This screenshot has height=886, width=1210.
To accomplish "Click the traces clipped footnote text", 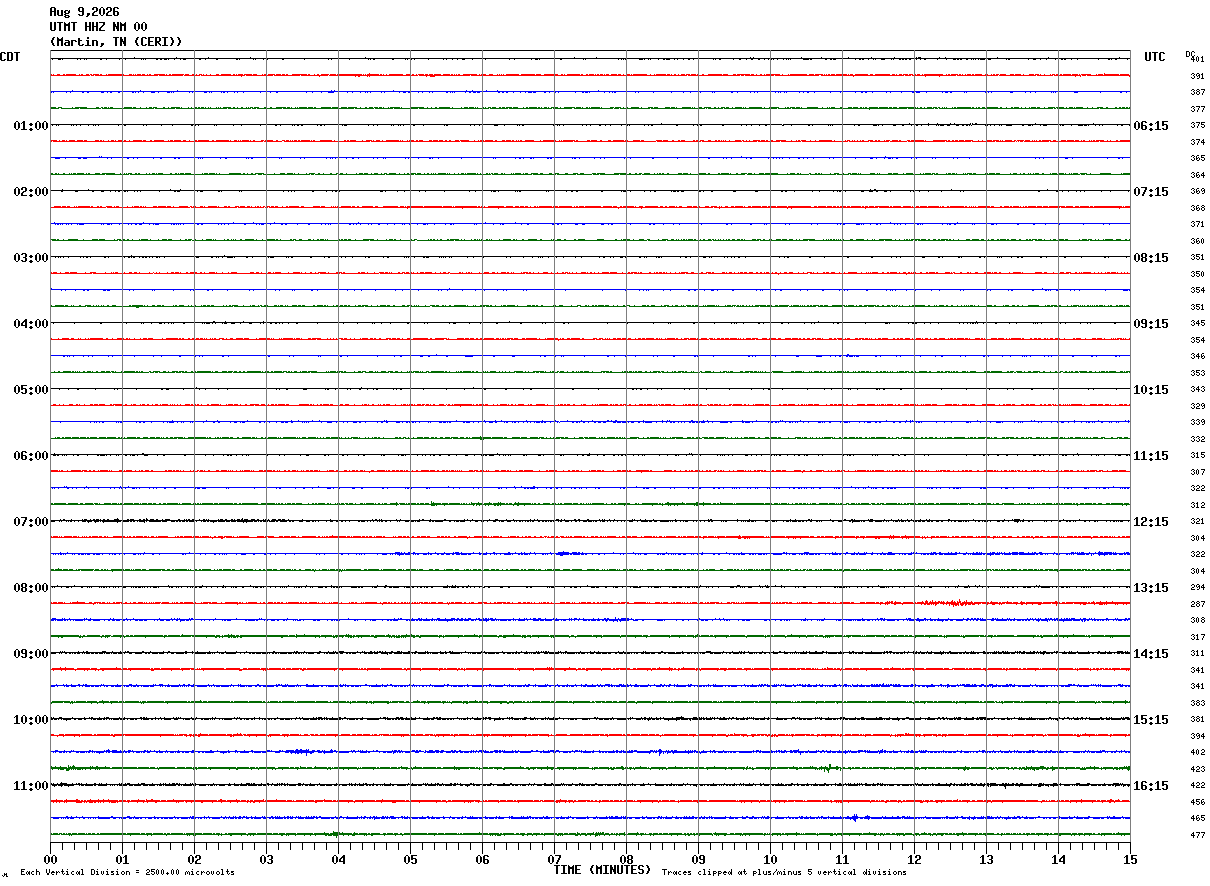I will pyautogui.click(x=784, y=873).
